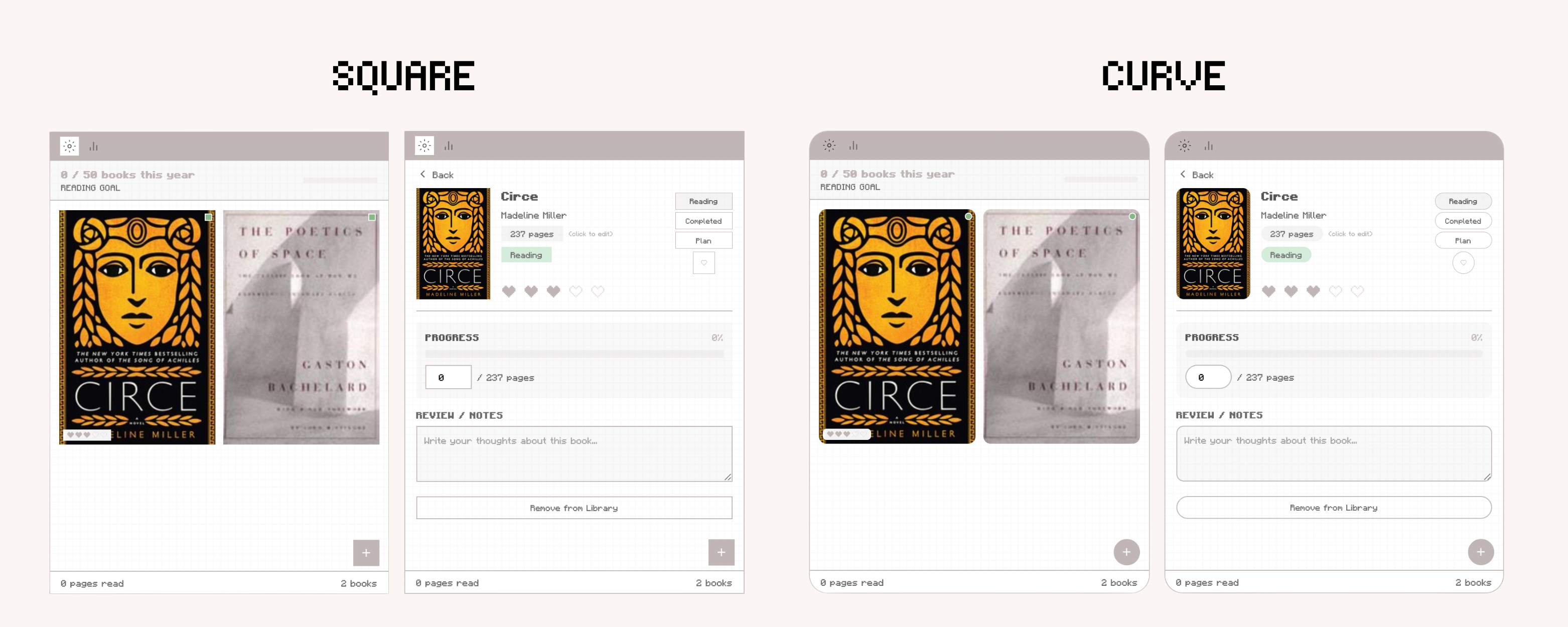The image size is (1568, 627).
Task: Click '2 books' footer in square library panel
Action: pos(359,583)
